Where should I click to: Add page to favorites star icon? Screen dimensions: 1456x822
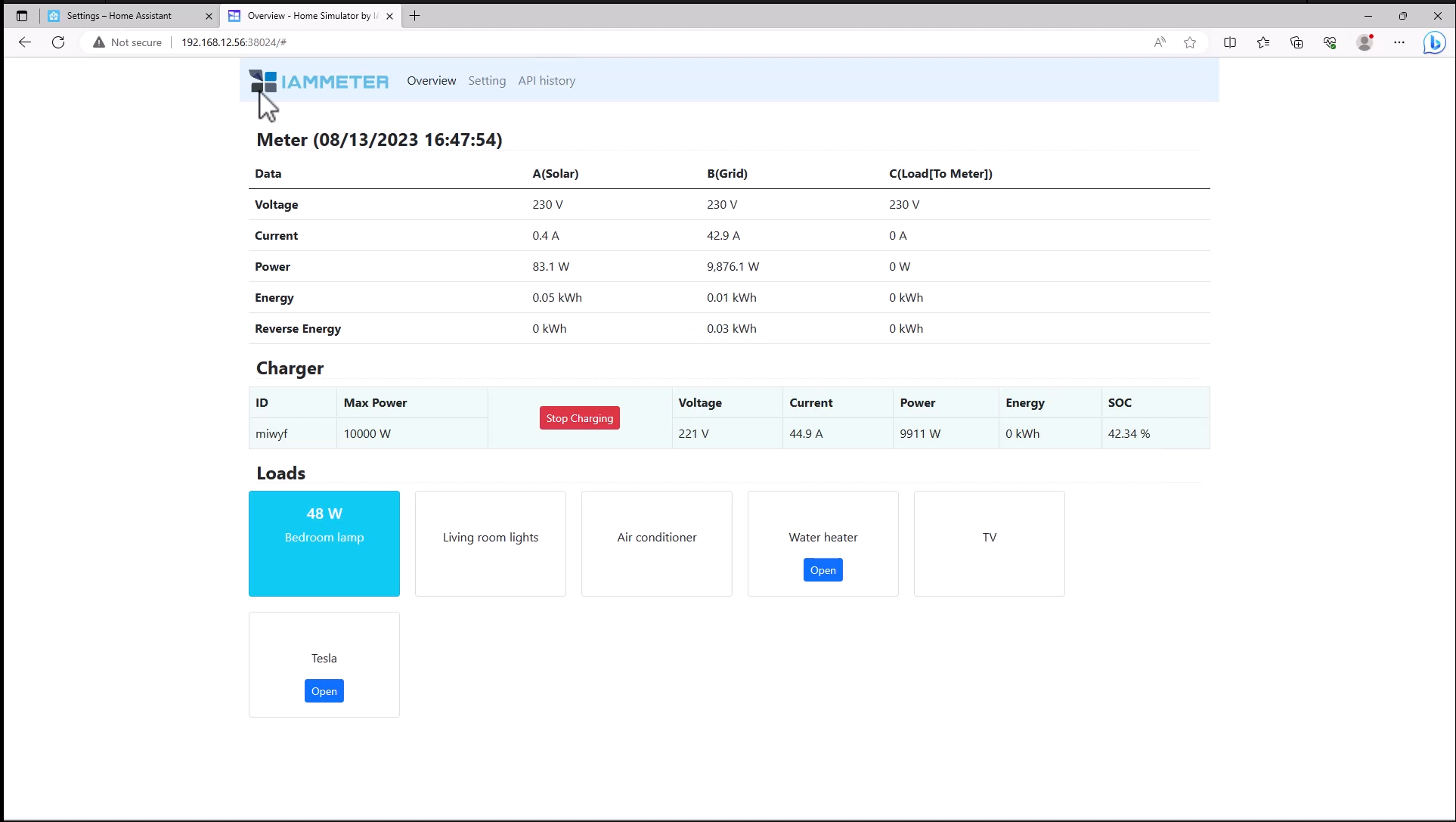click(x=1190, y=42)
